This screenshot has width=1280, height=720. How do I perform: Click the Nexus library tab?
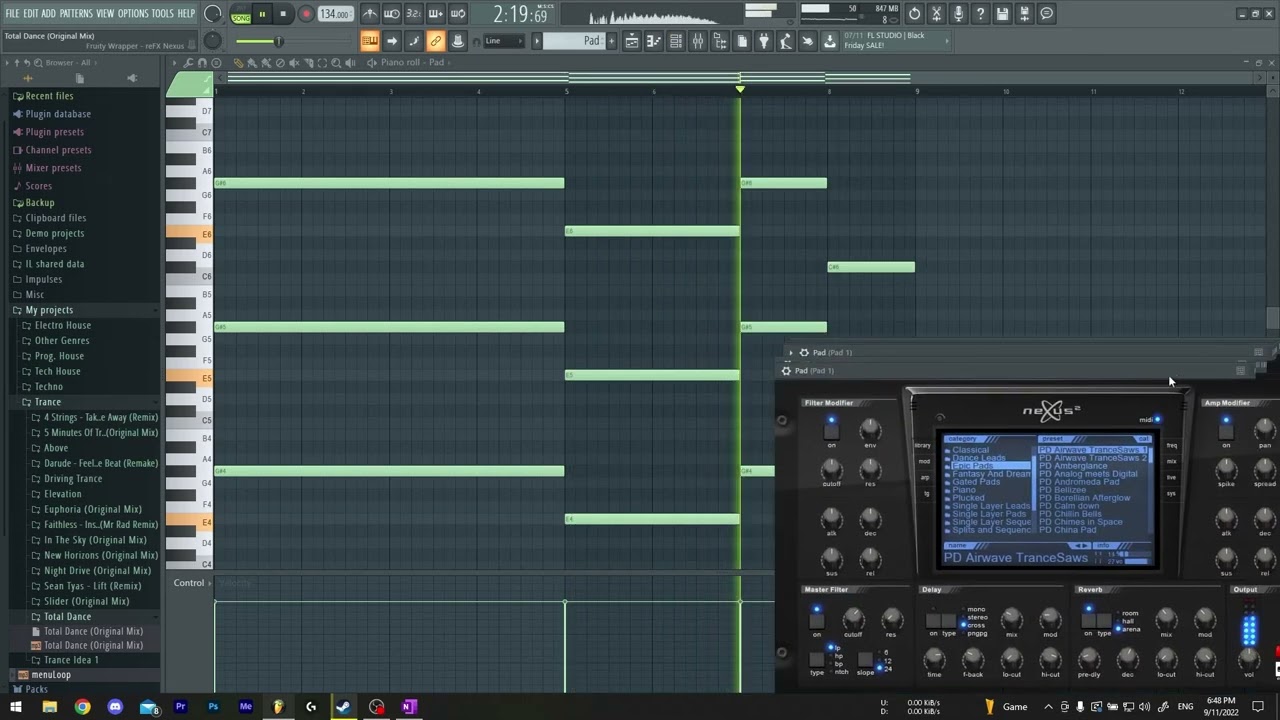924,445
